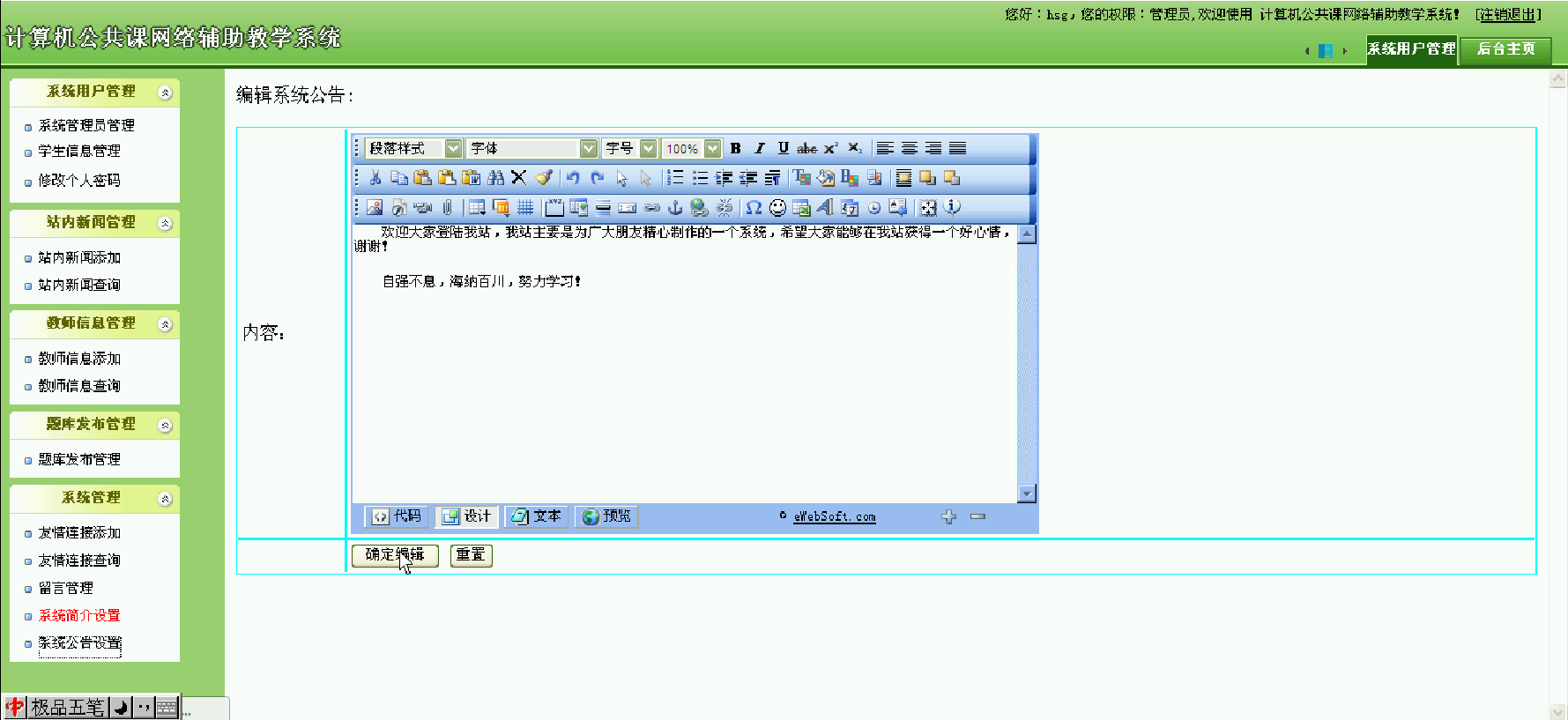Click the Delete X icon

click(x=519, y=178)
